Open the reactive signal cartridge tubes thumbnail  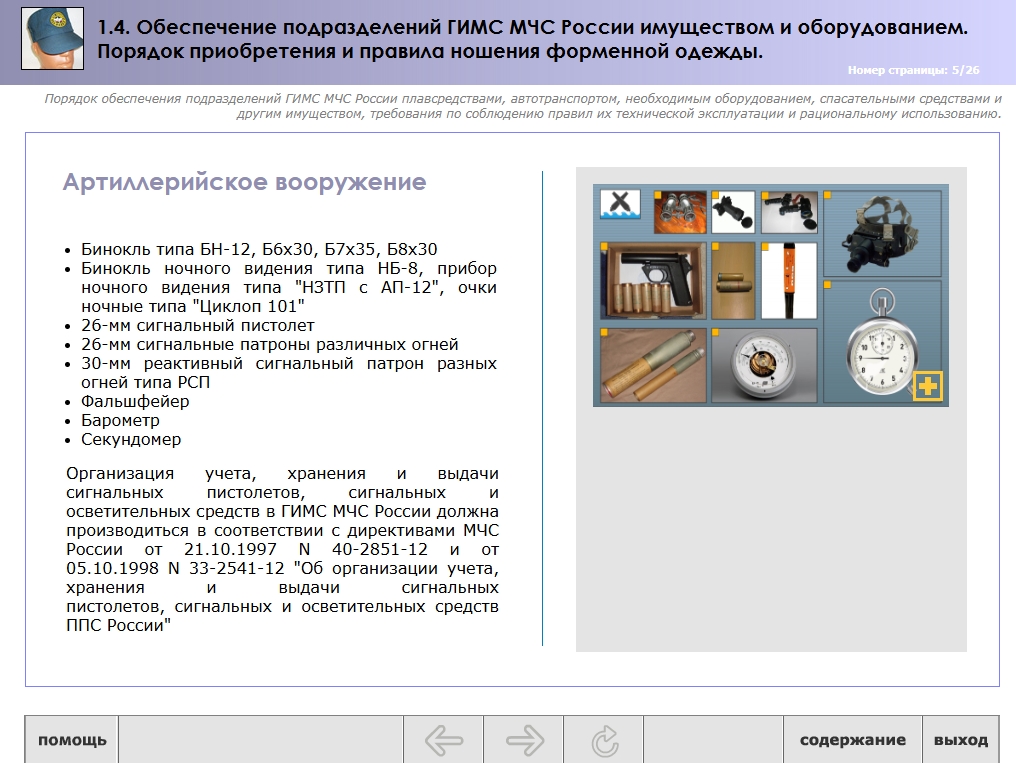(653, 366)
